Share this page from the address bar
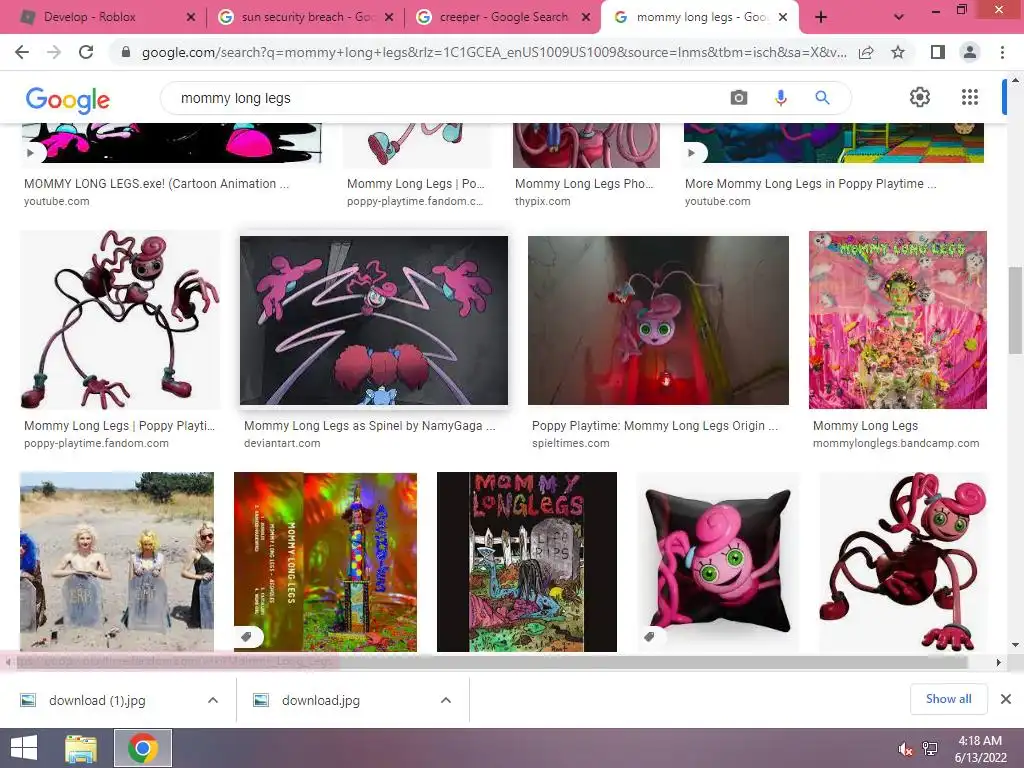This screenshot has height=768, width=1024. [867, 52]
